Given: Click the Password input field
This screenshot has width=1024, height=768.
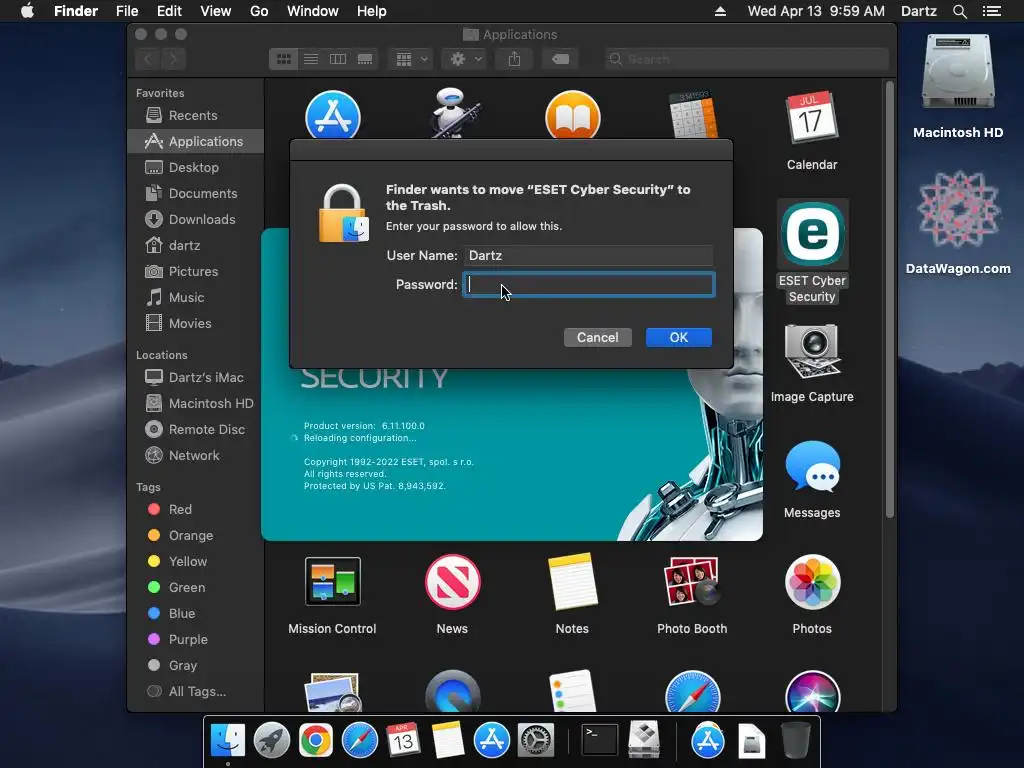Looking at the screenshot, I should point(589,285).
